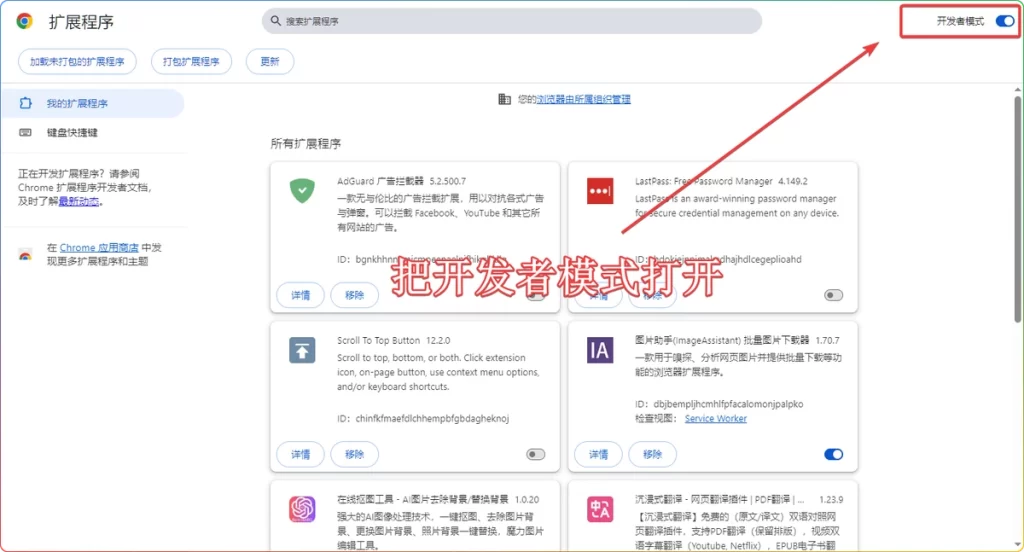Open 详情 for Scroll To Top Button

[x=300, y=455]
